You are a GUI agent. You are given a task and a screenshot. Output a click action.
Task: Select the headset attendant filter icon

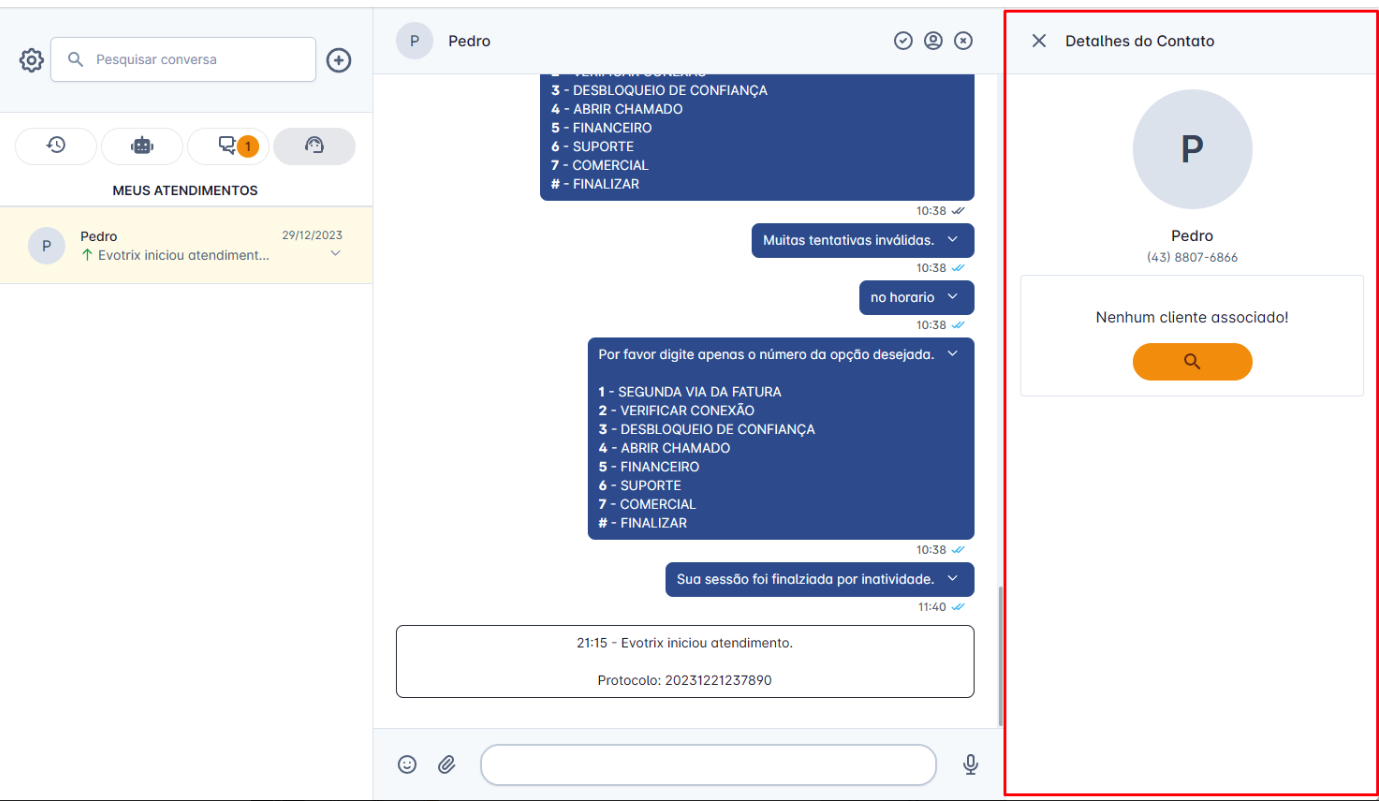pyautogui.click(x=314, y=146)
